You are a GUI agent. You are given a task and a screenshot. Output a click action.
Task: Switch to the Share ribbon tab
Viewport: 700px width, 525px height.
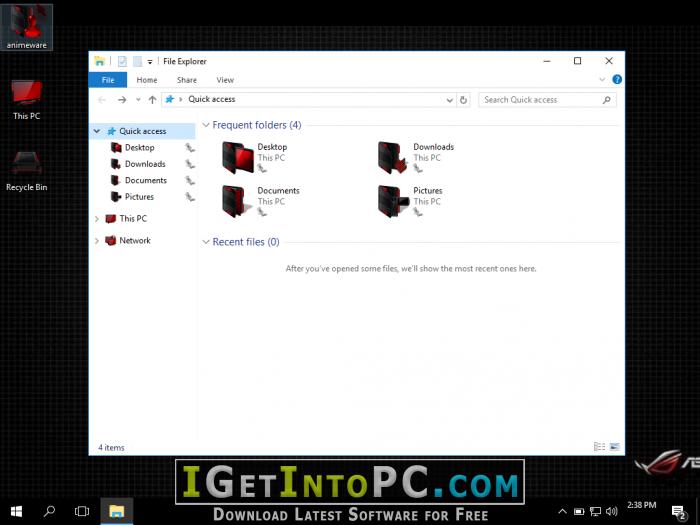click(x=187, y=80)
